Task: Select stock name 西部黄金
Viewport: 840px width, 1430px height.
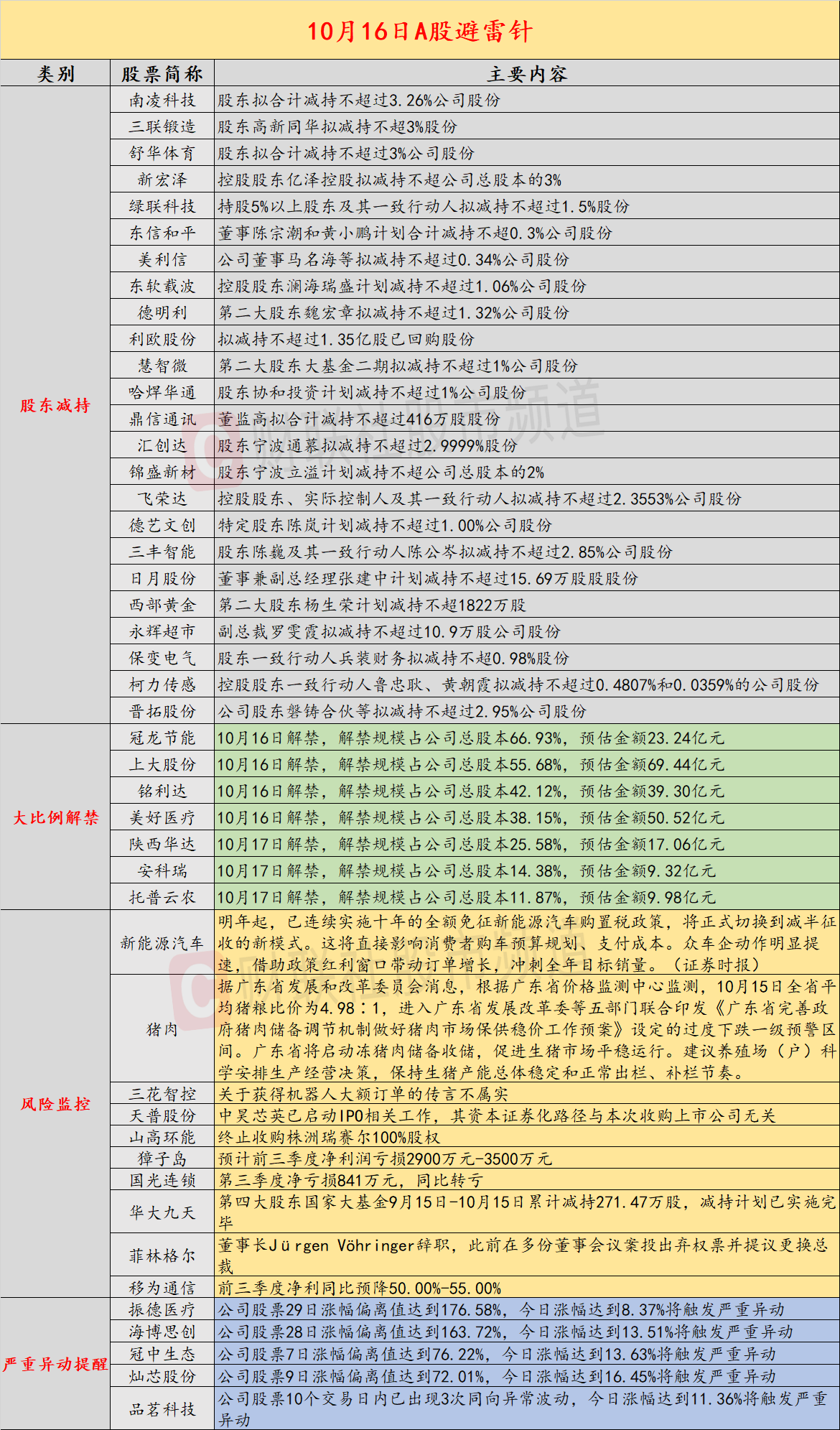Action: point(162,605)
